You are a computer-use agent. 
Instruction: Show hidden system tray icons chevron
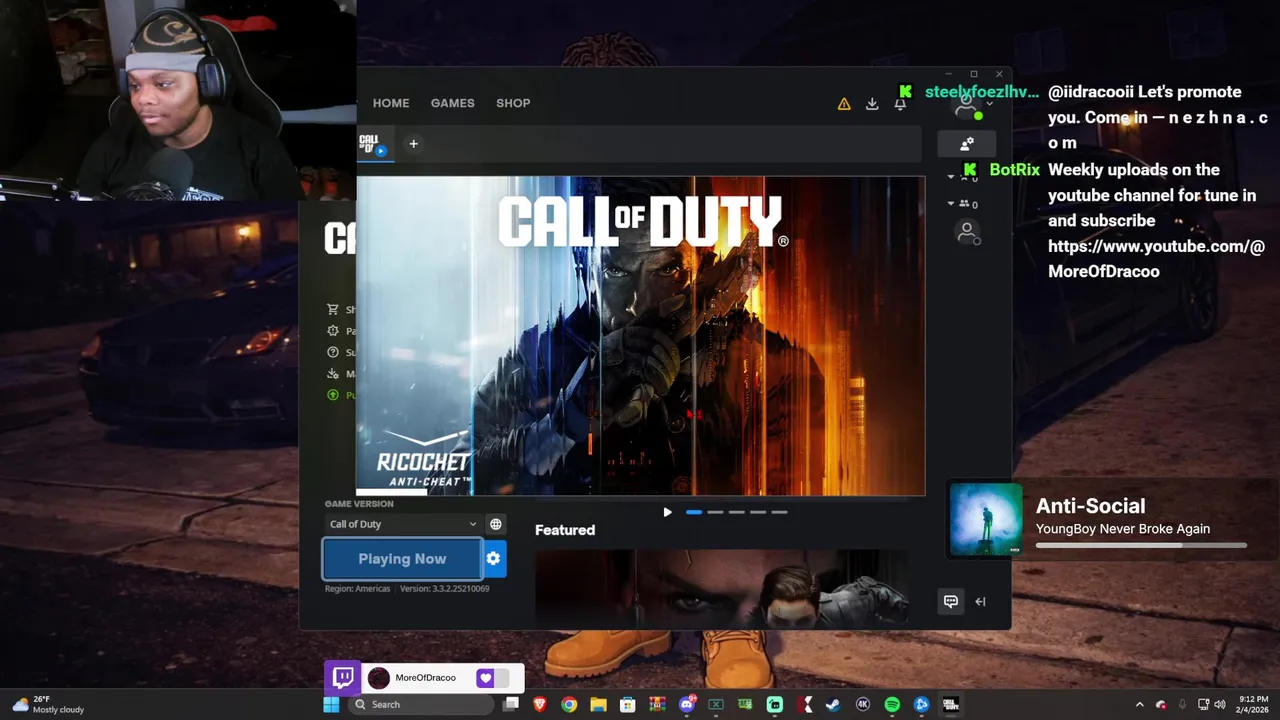1139,705
